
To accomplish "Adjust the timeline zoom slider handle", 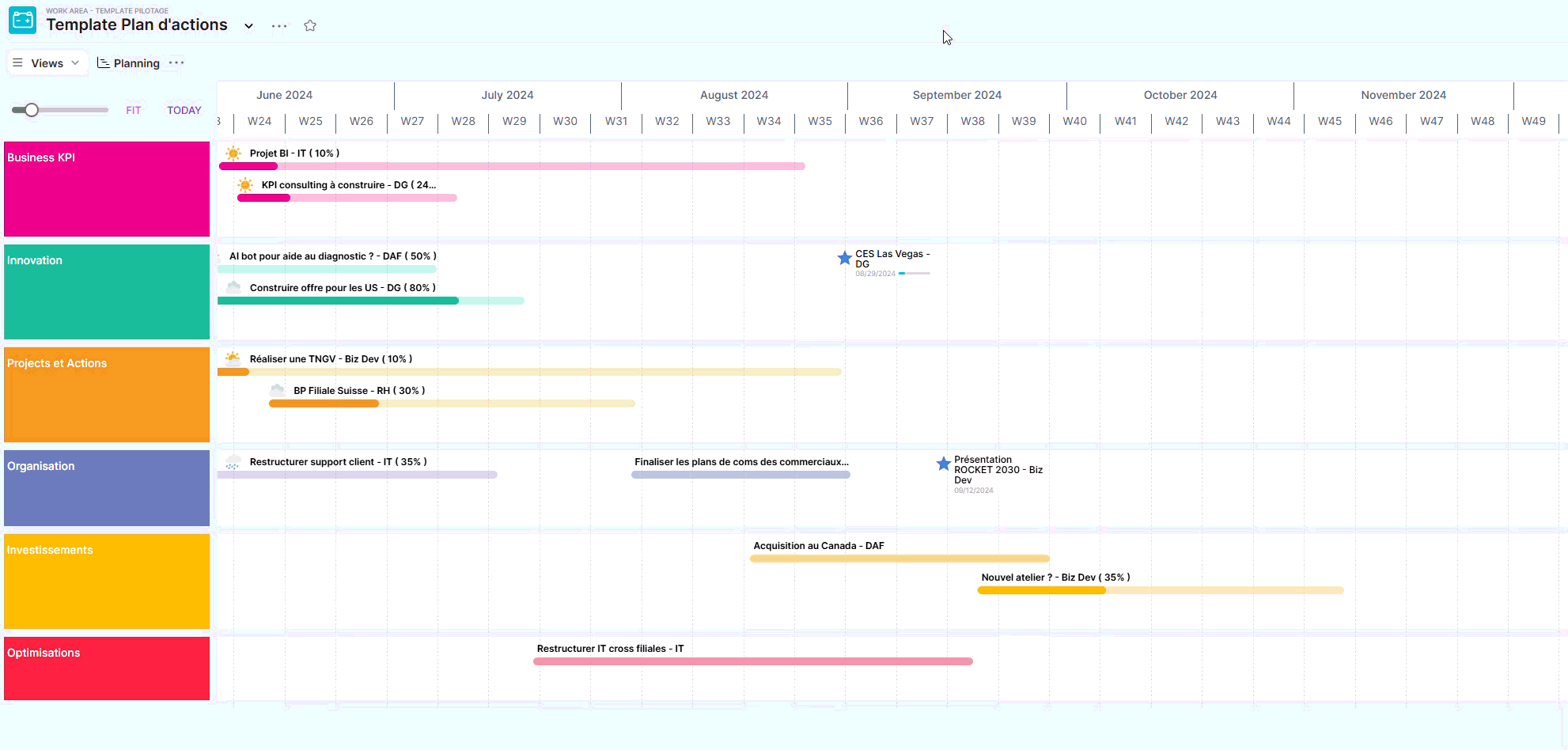I will [x=32, y=110].
